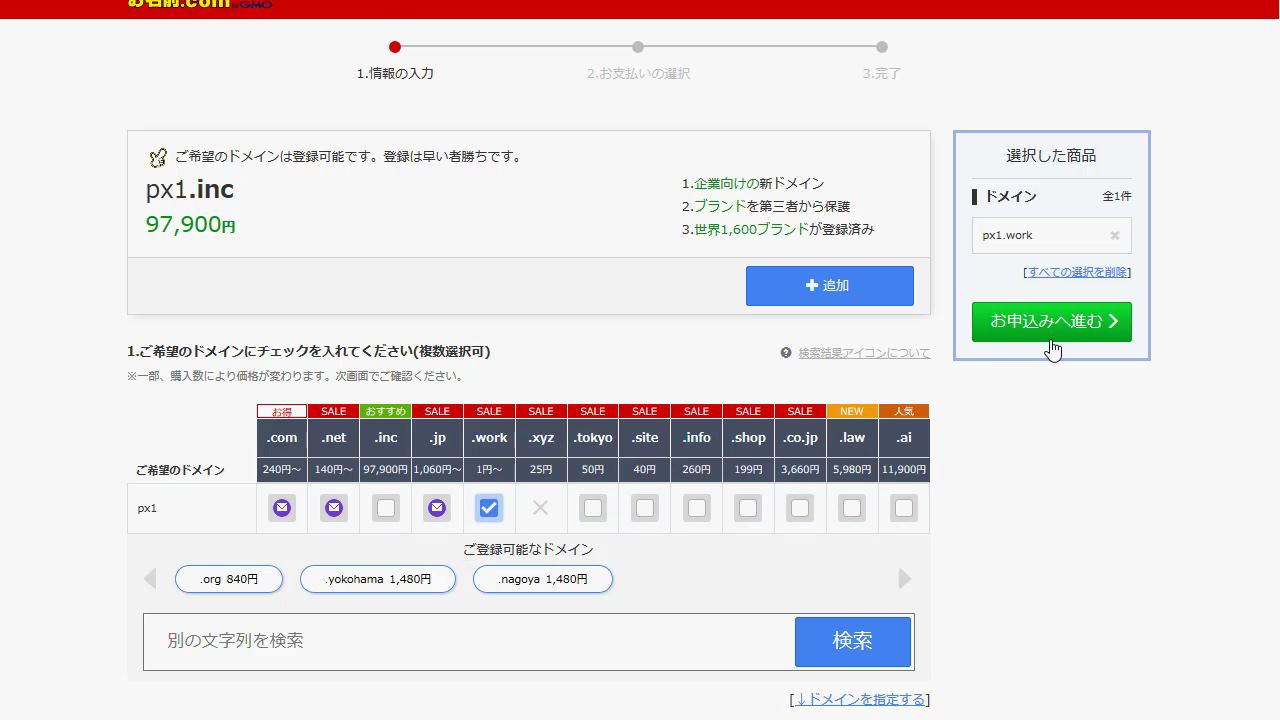Viewport: 1280px width, 720px height.
Task: Select the .yokohama 1,480円 option
Action: click(378, 579)
